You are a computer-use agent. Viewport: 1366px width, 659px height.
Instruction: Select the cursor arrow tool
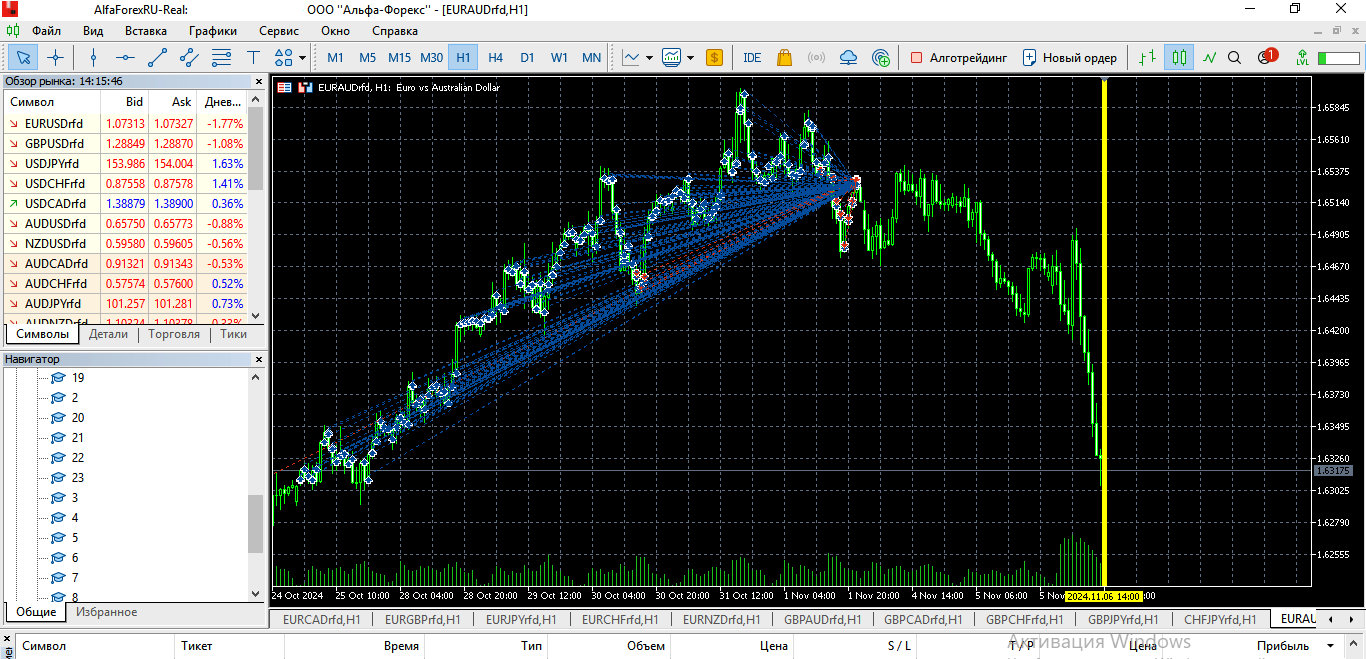point(24,57)
